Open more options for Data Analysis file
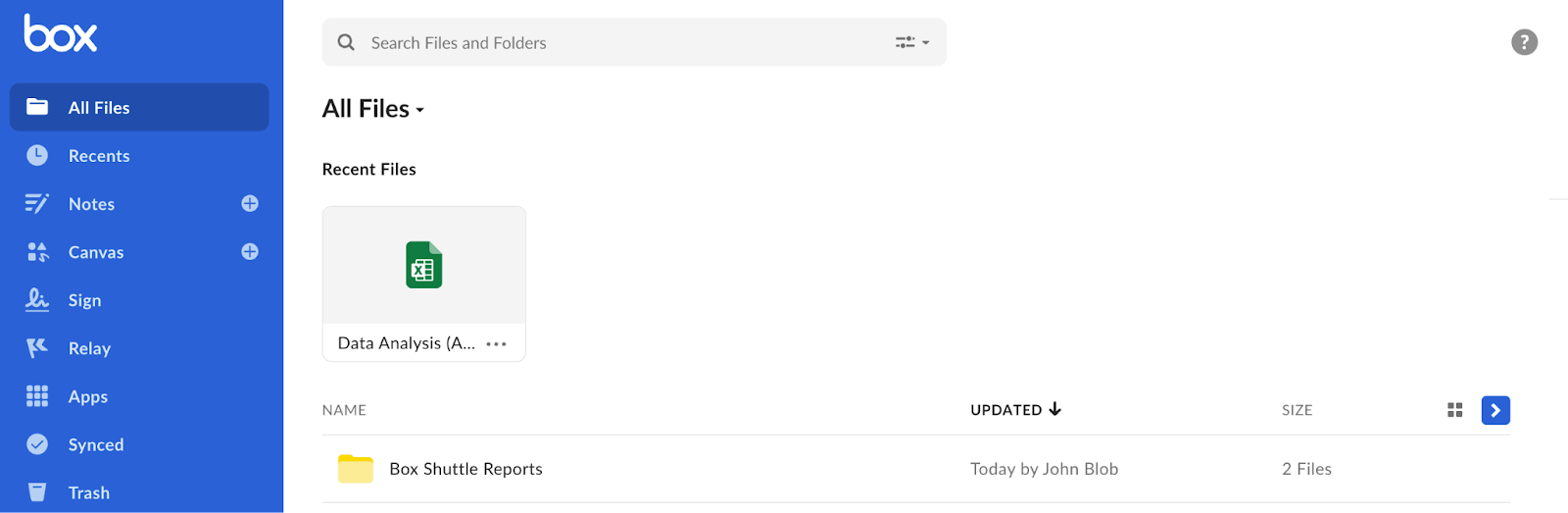This screenshot has height=513, width=1568. [497, 343]
